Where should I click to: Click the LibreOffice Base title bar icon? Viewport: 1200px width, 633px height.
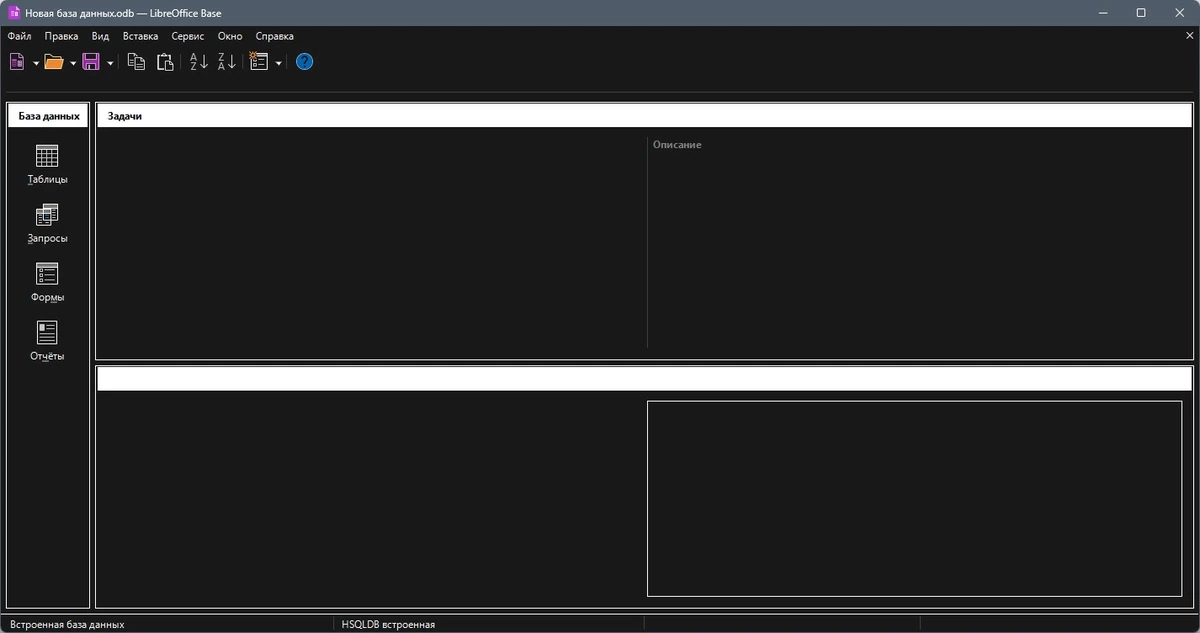pos(15,13)
